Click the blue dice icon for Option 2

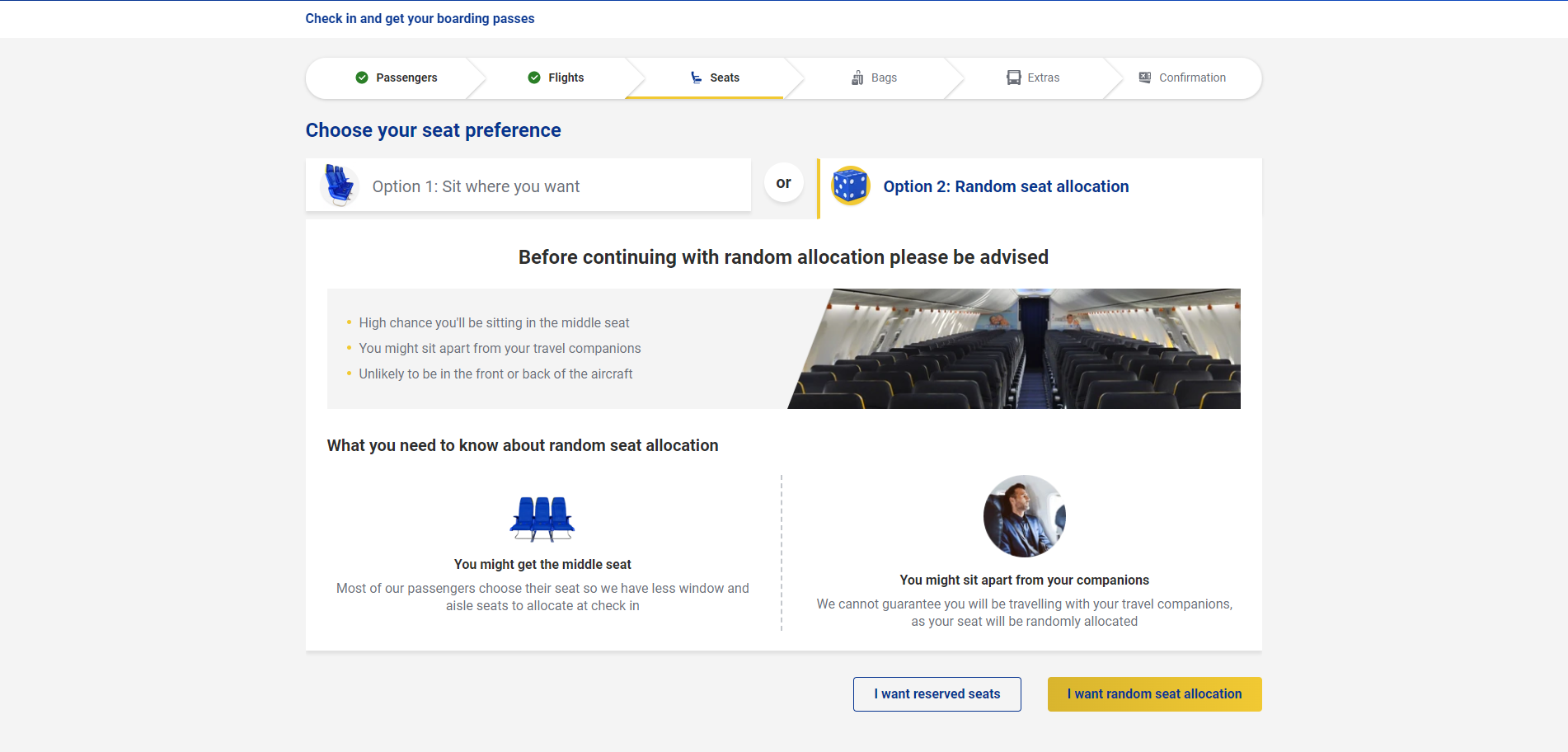(x=850, y=186)
